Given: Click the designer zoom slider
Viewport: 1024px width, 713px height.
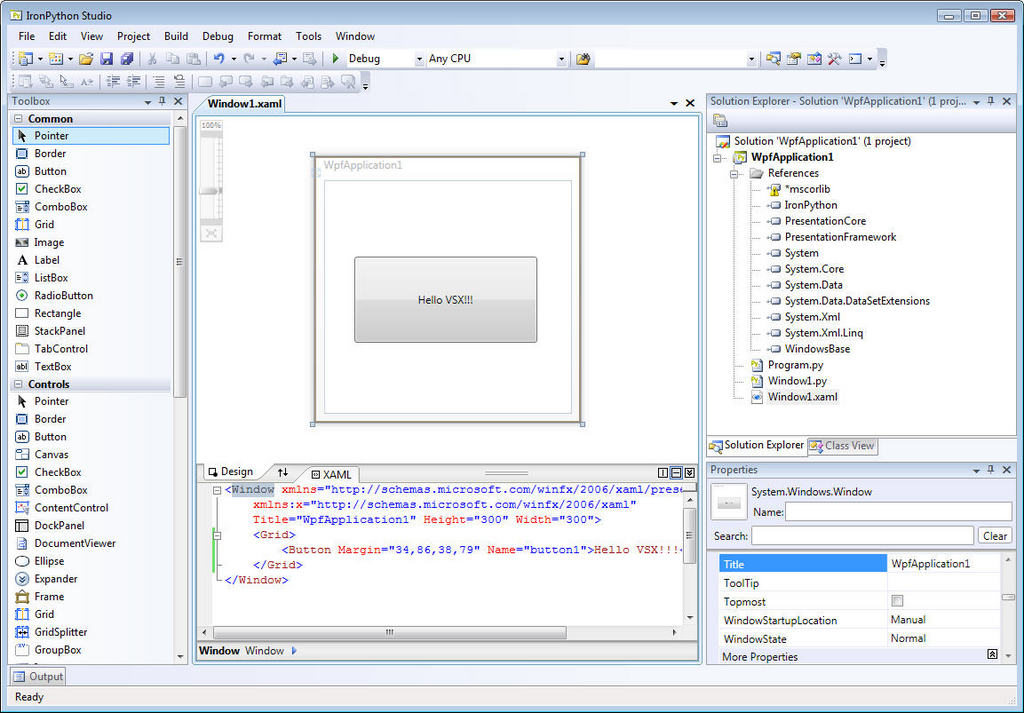Looking at the screenshot, I should [x=210, y=190].
